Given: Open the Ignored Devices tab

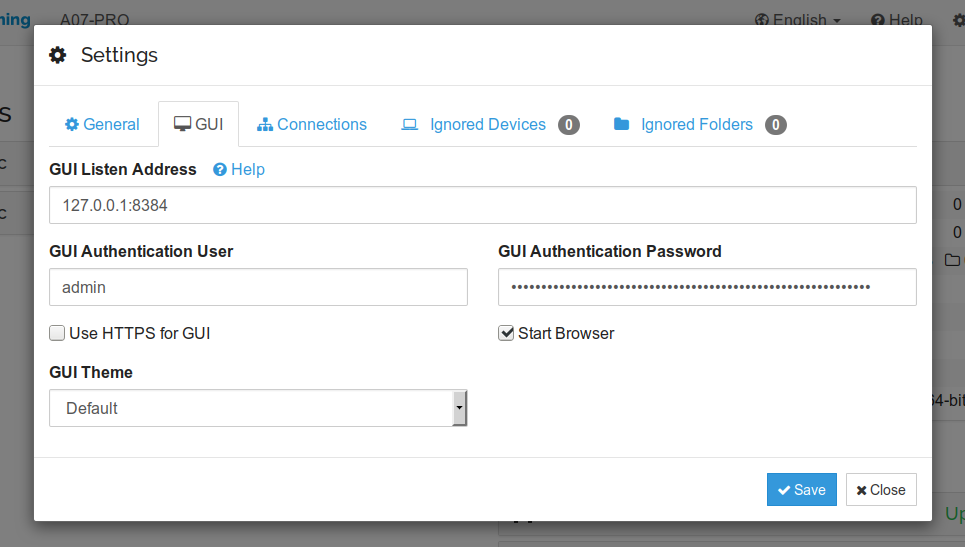Looking at the screenshot, I should tap(488, 125).
